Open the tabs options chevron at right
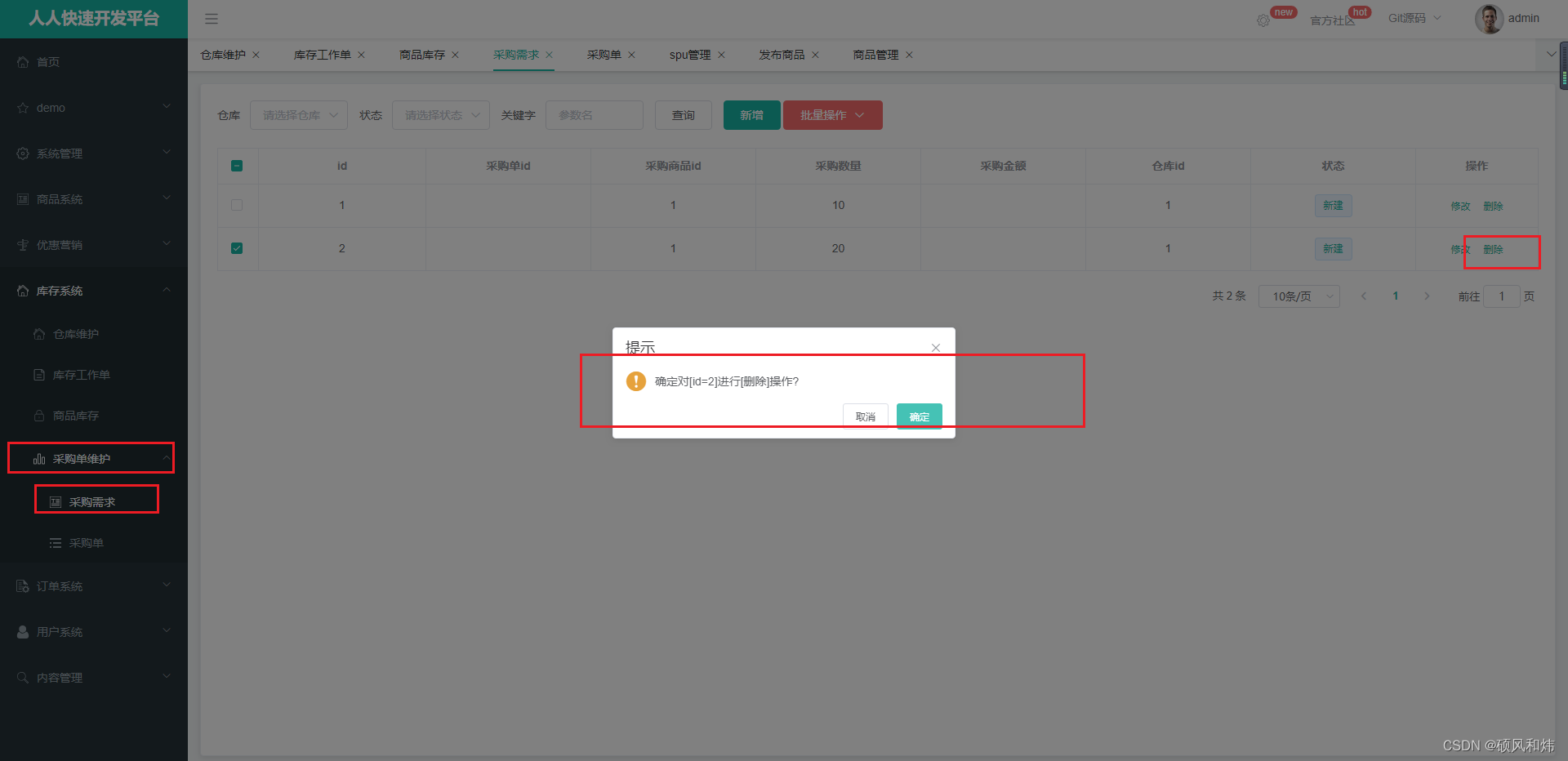The width and height of the screenshot is (1568, 761). click(x=1551, y=55)
